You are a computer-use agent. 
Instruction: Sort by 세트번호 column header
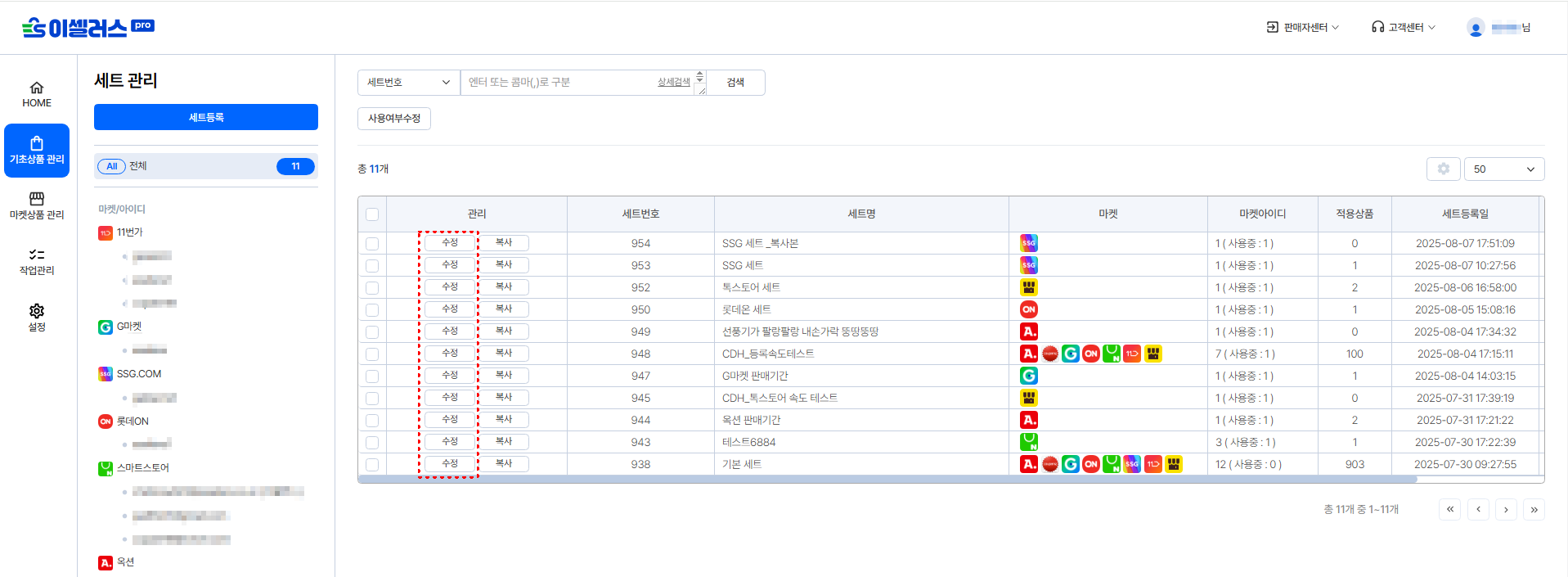click(x=640, y=214)
